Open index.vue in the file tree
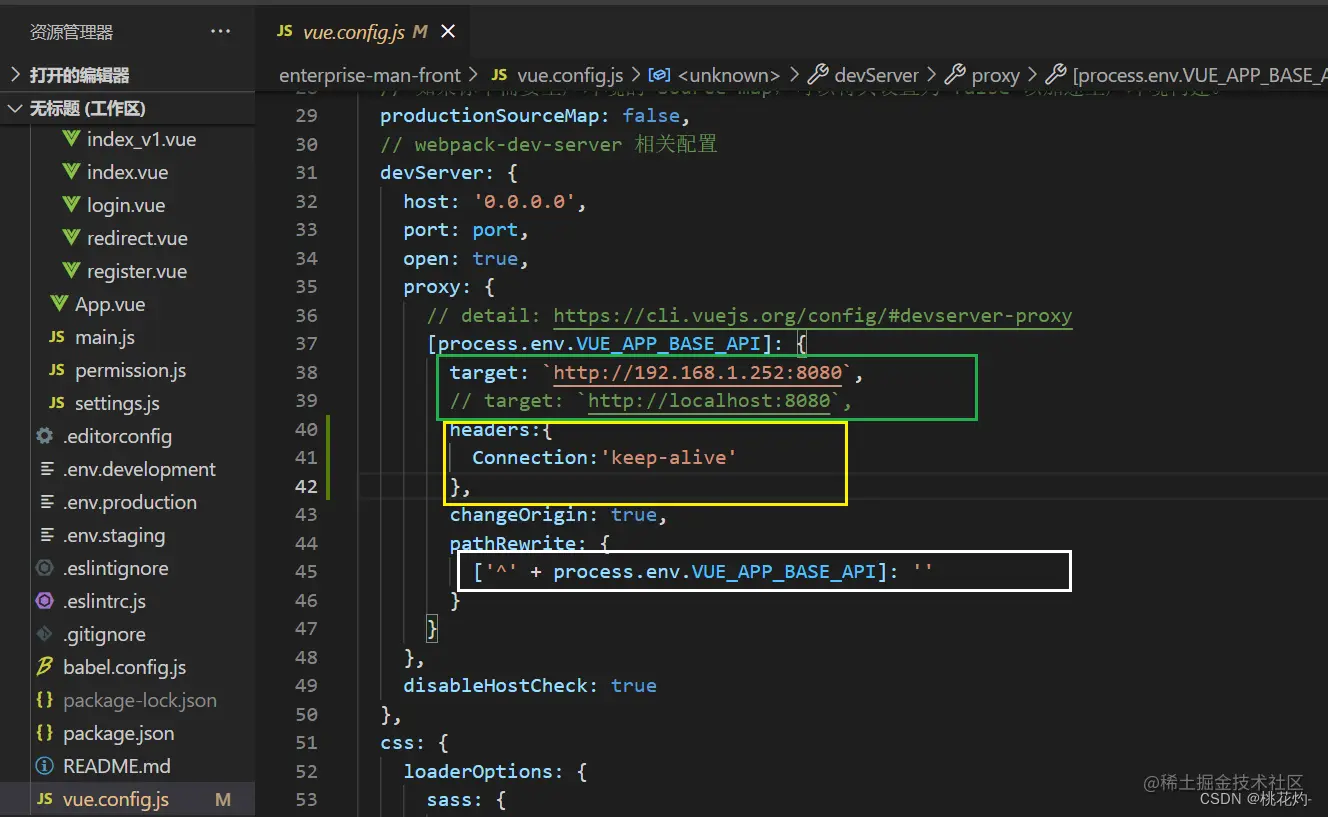Screen dimensions: 1328x817 click(x=127, y=173)
